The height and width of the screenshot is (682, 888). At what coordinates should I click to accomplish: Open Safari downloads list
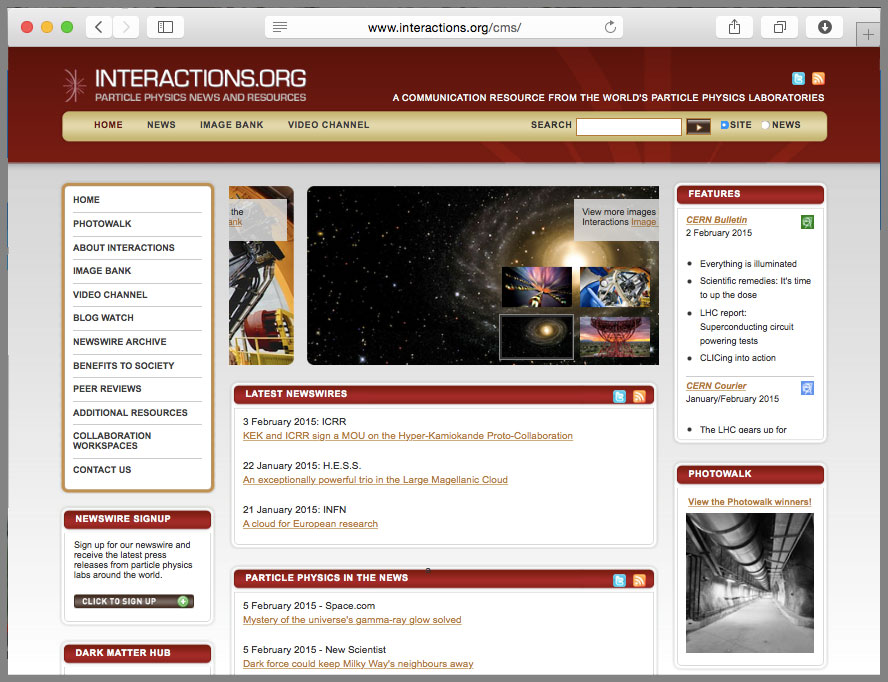(x=825, y=27)
